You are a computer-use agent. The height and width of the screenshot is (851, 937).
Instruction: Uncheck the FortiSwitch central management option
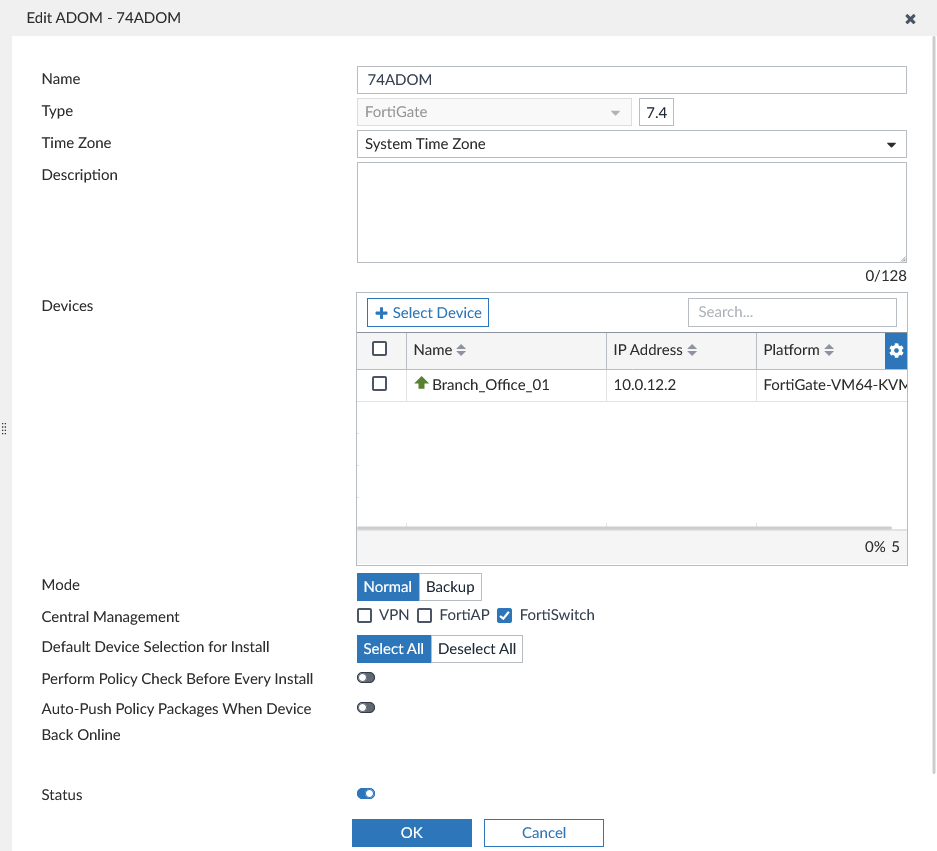tap(505, 615)
